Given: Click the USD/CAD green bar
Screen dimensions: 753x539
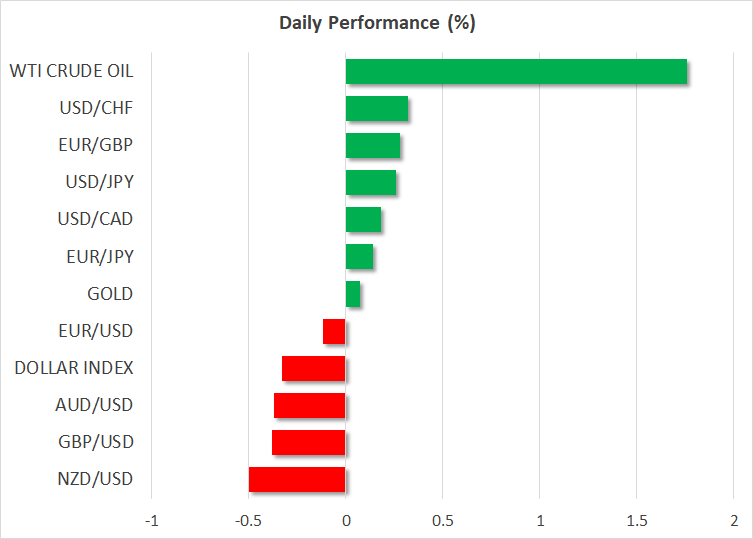Looking at the screenshot, I should pos(363,219).
